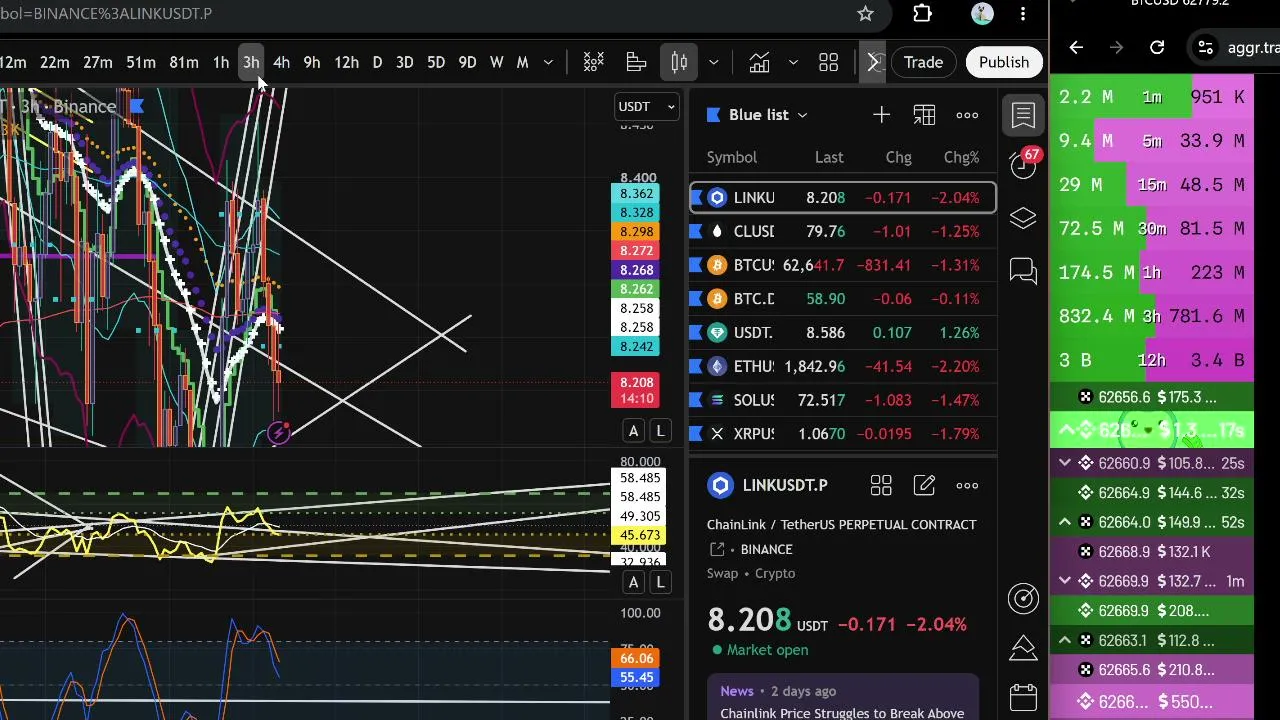Select the active 3h timeframe
The width and height of the screenshot is (1280, 720).
click(251, 63)
